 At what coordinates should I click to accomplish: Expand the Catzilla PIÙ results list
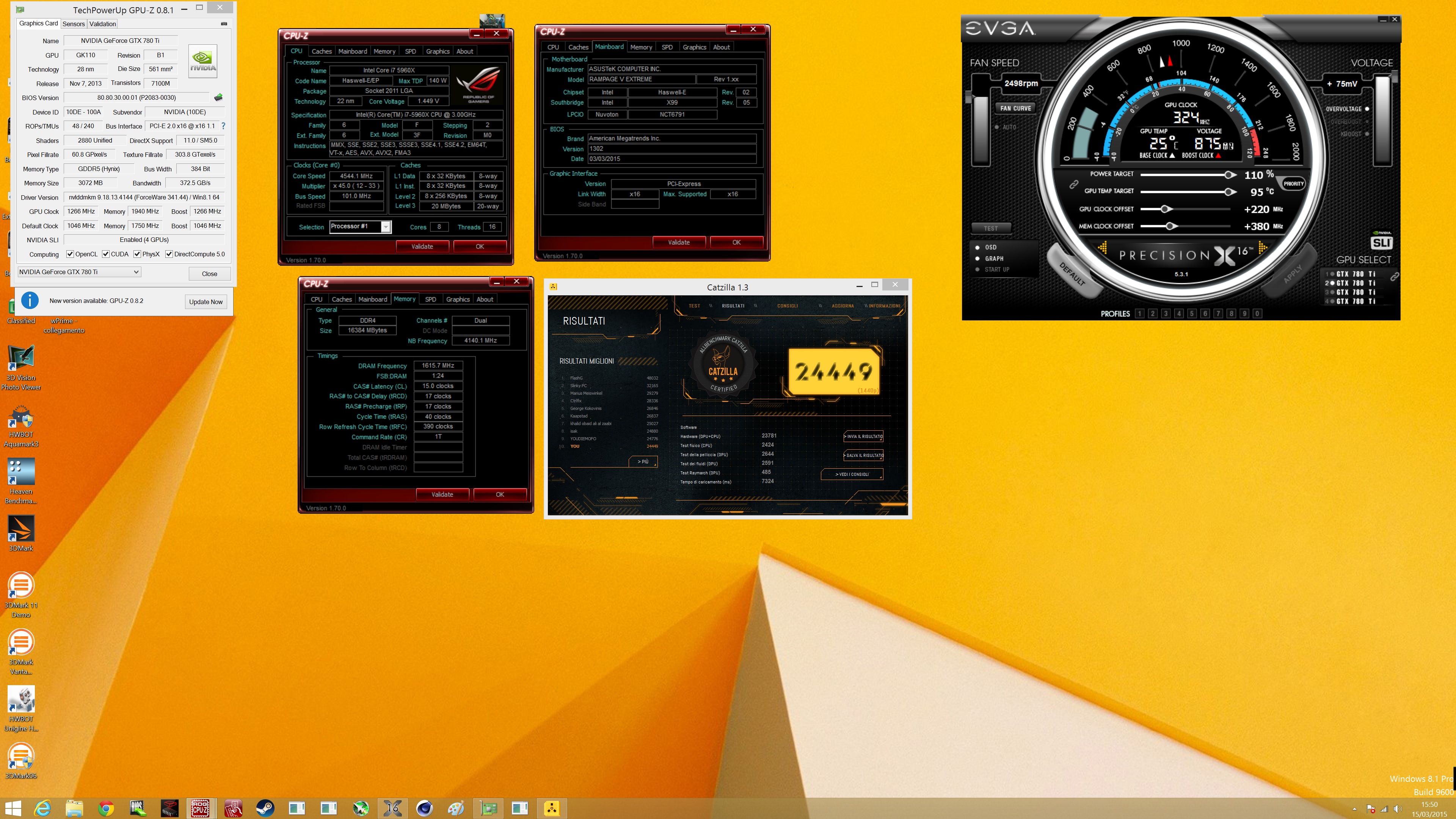click(x=643, y=462)
